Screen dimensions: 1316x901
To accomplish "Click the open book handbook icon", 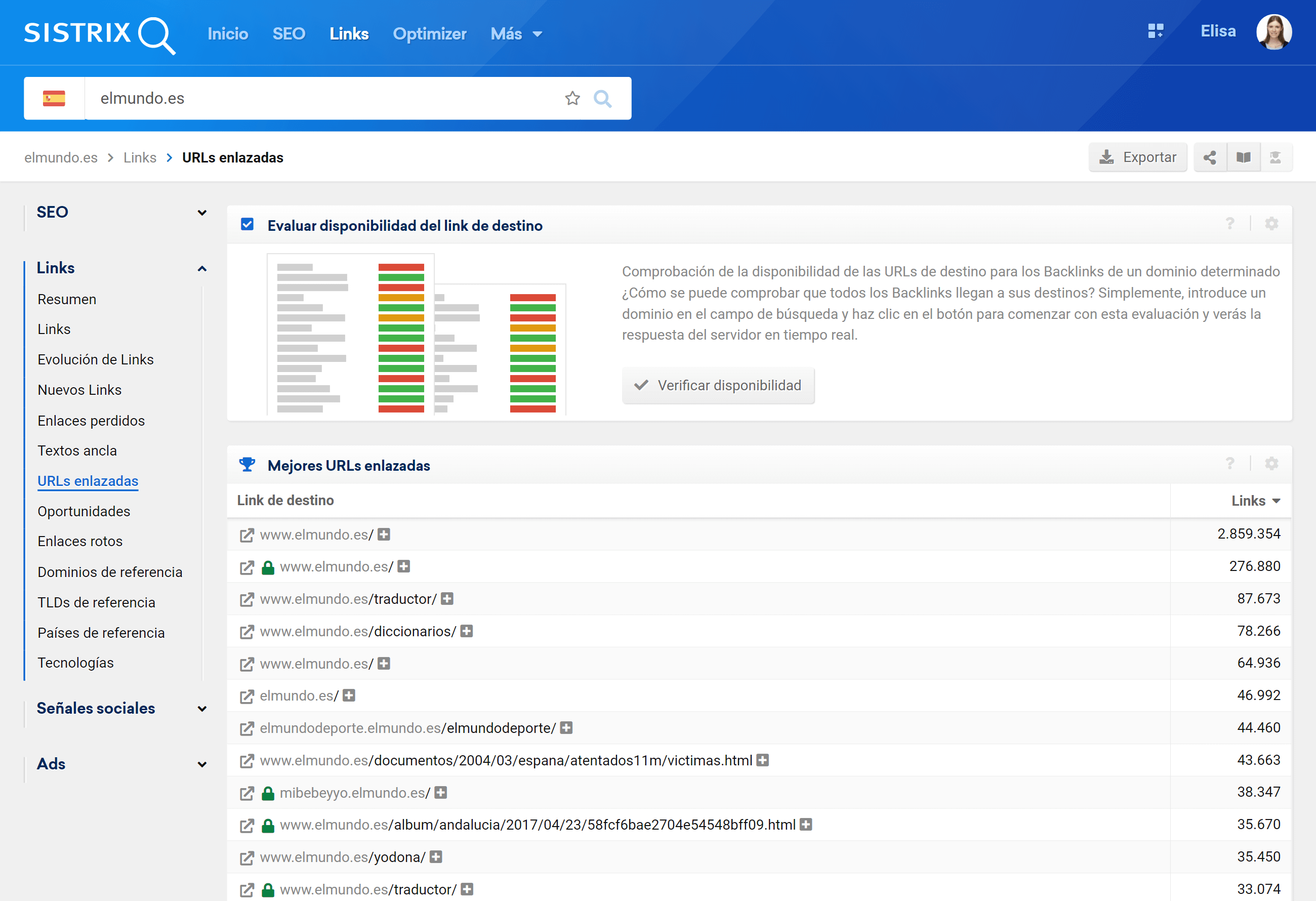I will [1243, 157].
